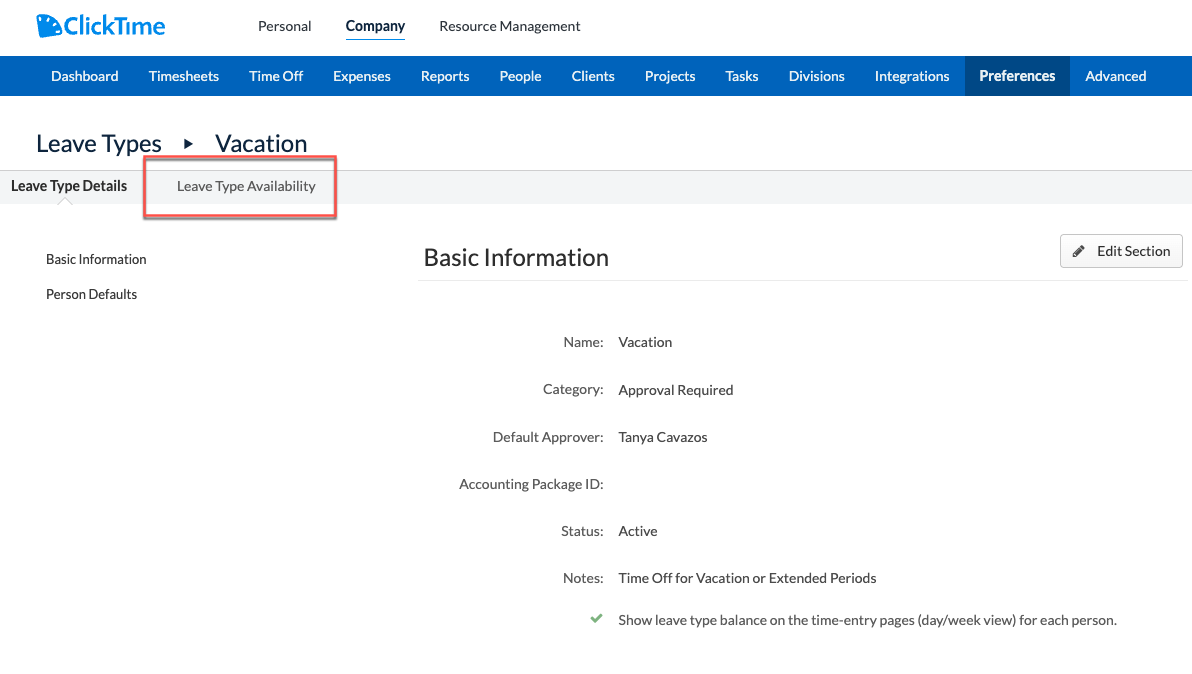Image resolution: width=1192 pixels, height=674 pixels.
Task: Go to the Divisions tab
Action: click(816, 76)
